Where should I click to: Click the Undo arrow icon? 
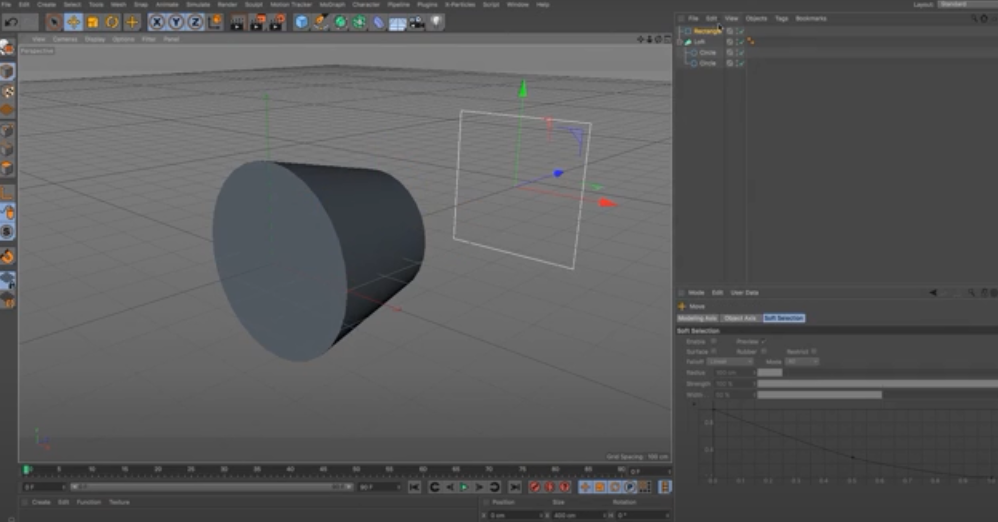[x=11, y=22]
